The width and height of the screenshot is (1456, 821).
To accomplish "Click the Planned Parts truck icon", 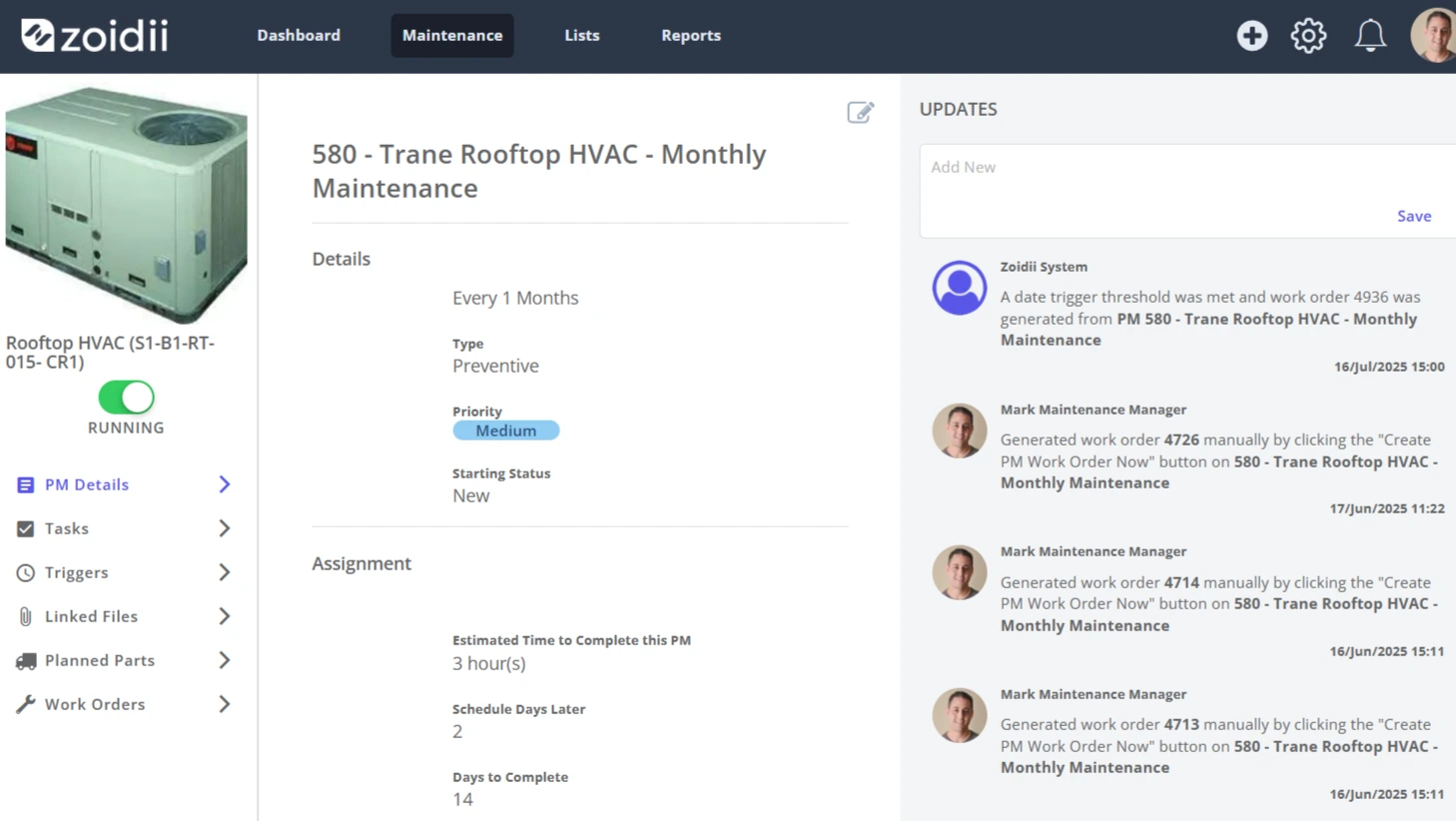I will click(26, 660).
